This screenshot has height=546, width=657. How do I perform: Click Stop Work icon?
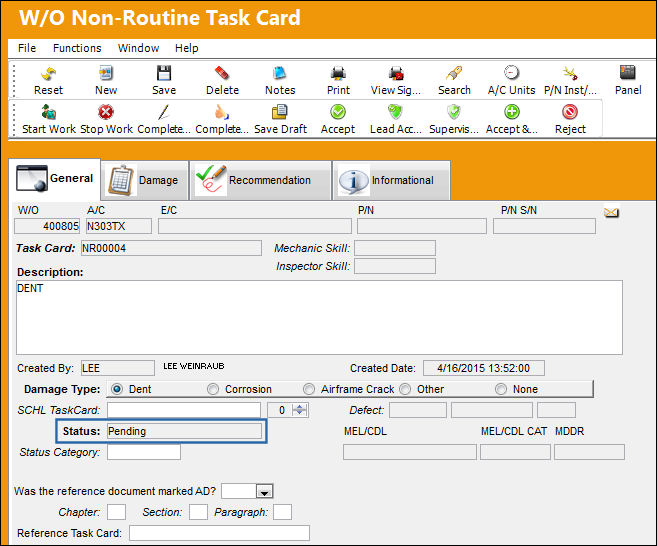click(106, 112)
